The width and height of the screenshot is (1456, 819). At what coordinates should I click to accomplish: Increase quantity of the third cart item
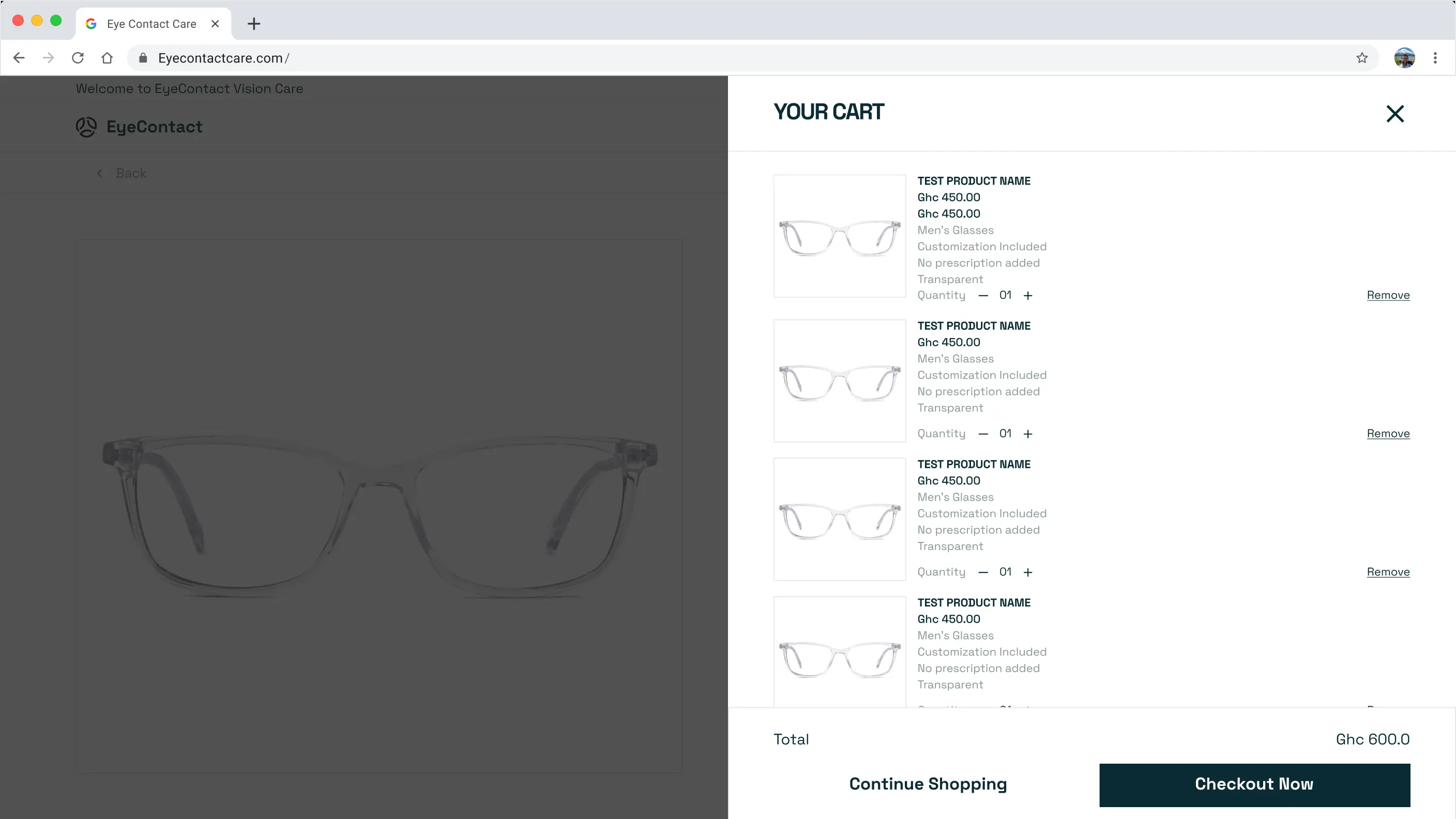point(1027,572)
